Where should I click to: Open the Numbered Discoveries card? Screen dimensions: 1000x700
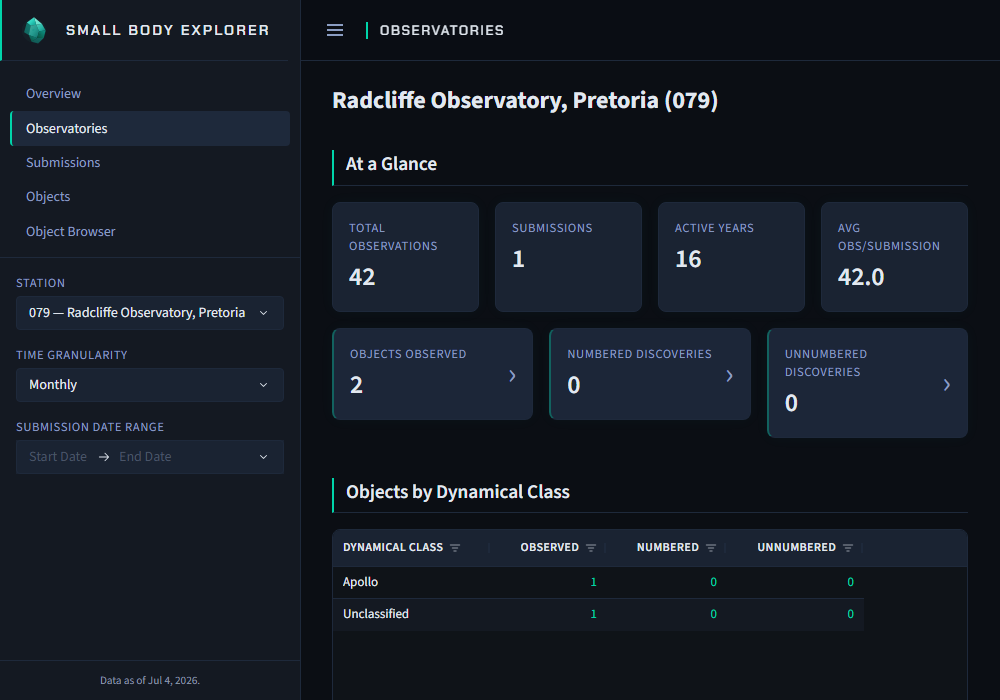point(650,374)
